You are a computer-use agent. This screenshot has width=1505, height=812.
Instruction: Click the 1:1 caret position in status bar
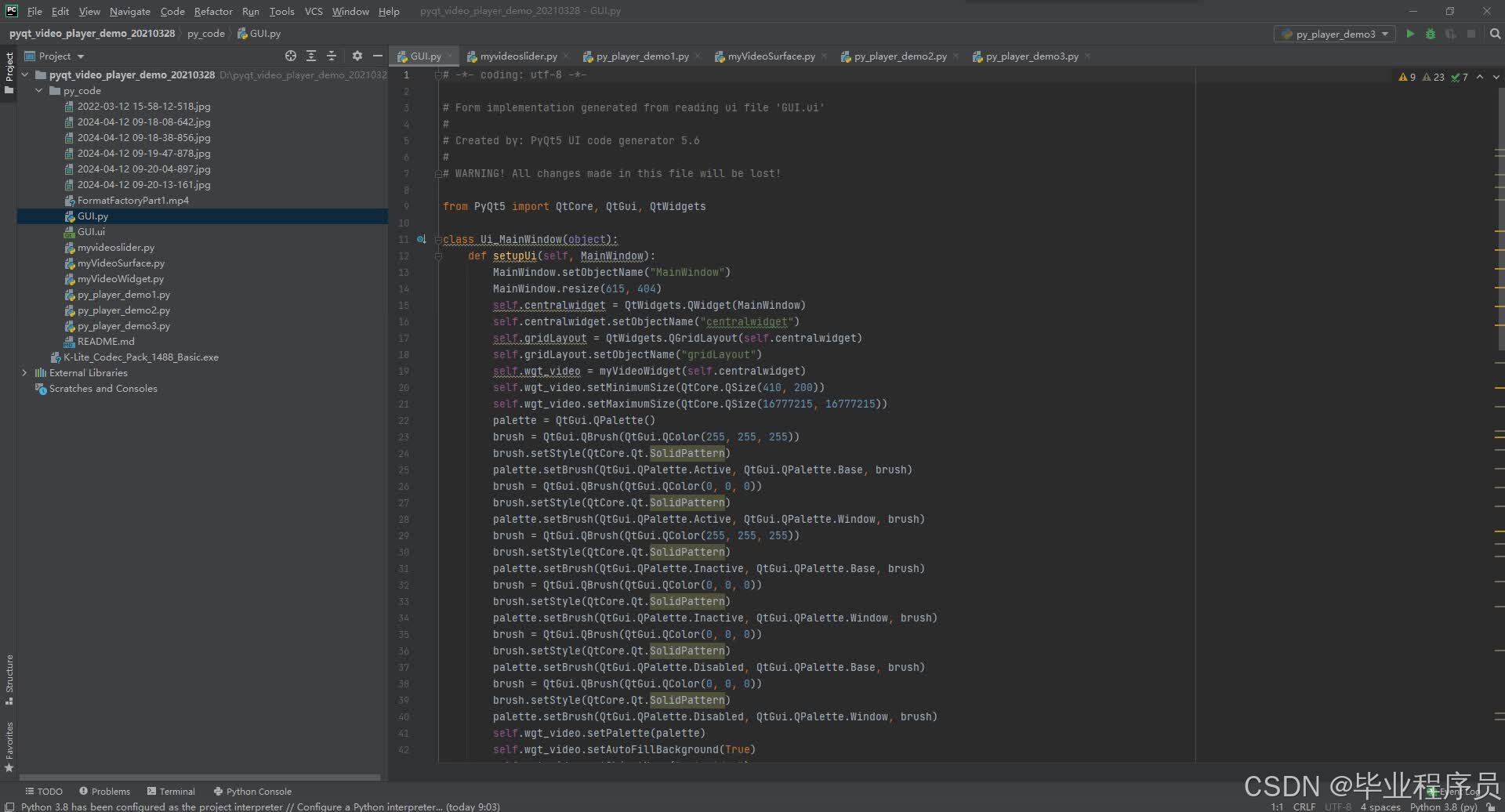tap(1277, 807)
